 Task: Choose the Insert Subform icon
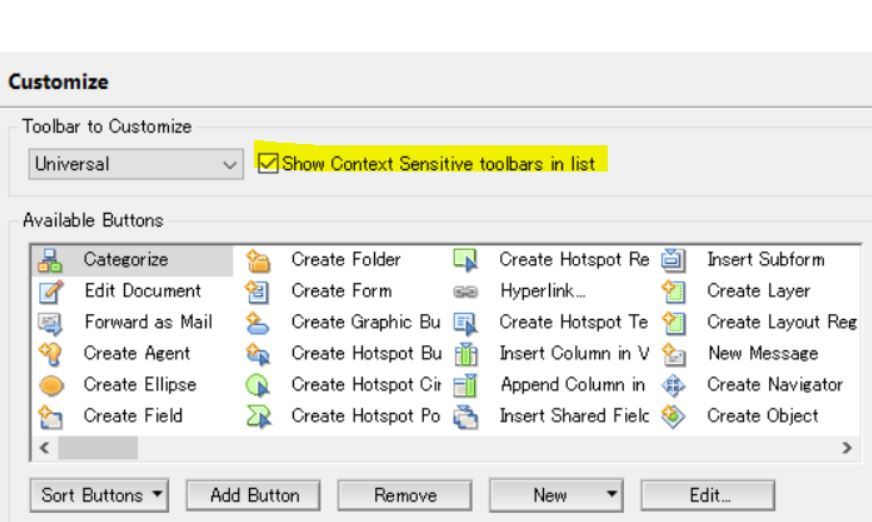point(678,261)
